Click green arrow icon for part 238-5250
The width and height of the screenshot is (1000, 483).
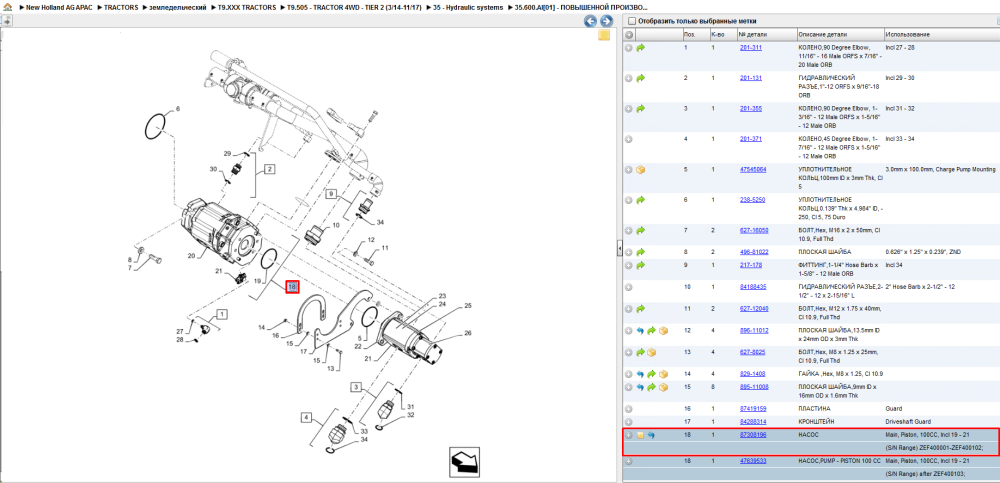coord(641,200)
